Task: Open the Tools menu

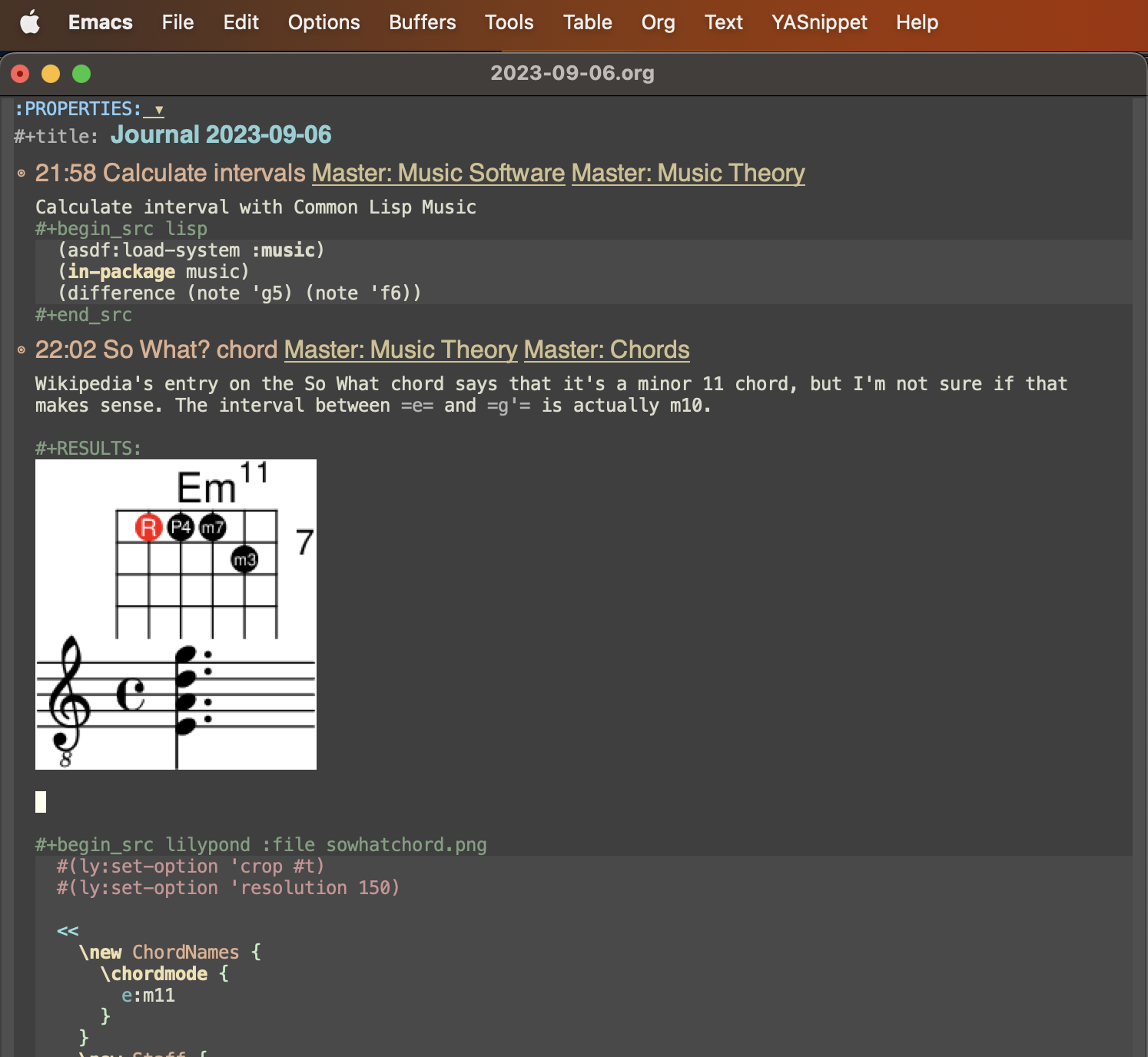Action: (x=509, y=22)
